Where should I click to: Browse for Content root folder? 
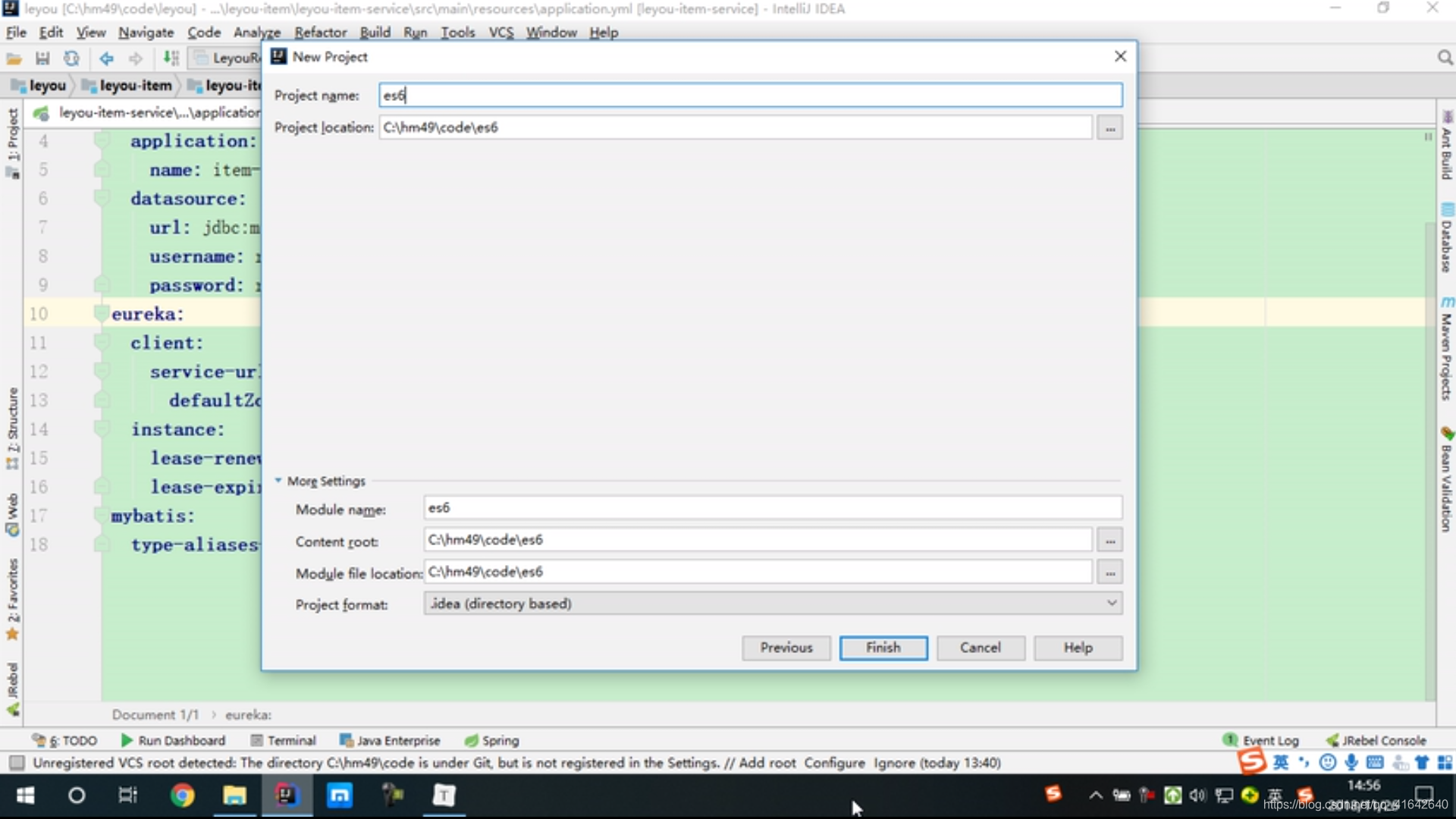click(1109, 541)
